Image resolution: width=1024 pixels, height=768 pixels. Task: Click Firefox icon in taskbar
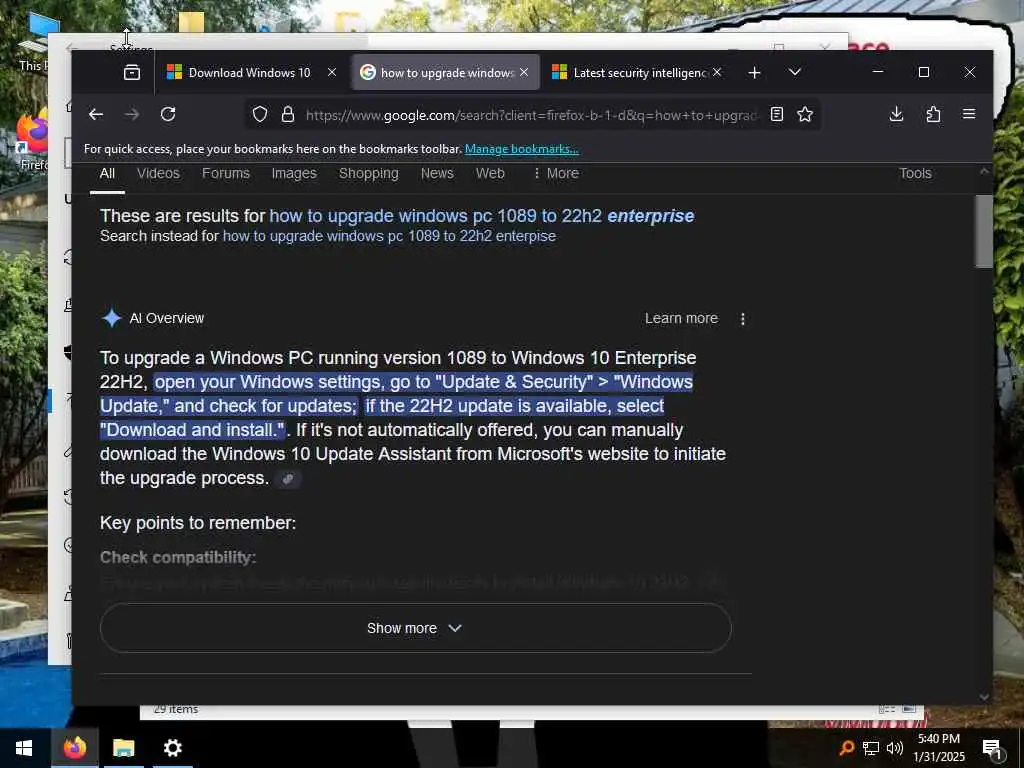tap(74, 748)
